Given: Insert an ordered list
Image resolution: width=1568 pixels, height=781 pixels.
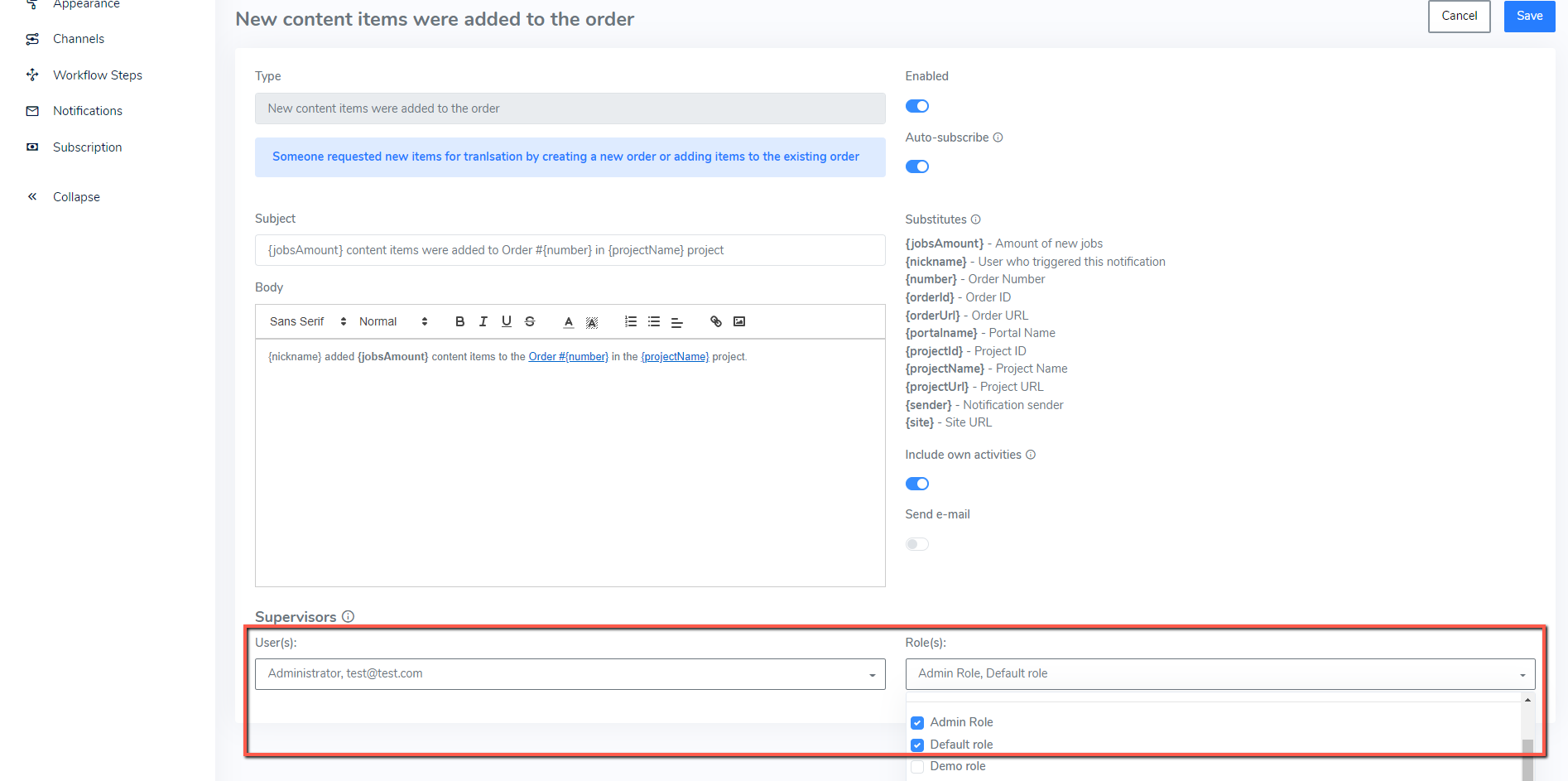Looking at the screenshot, I should tap(631, 321).
